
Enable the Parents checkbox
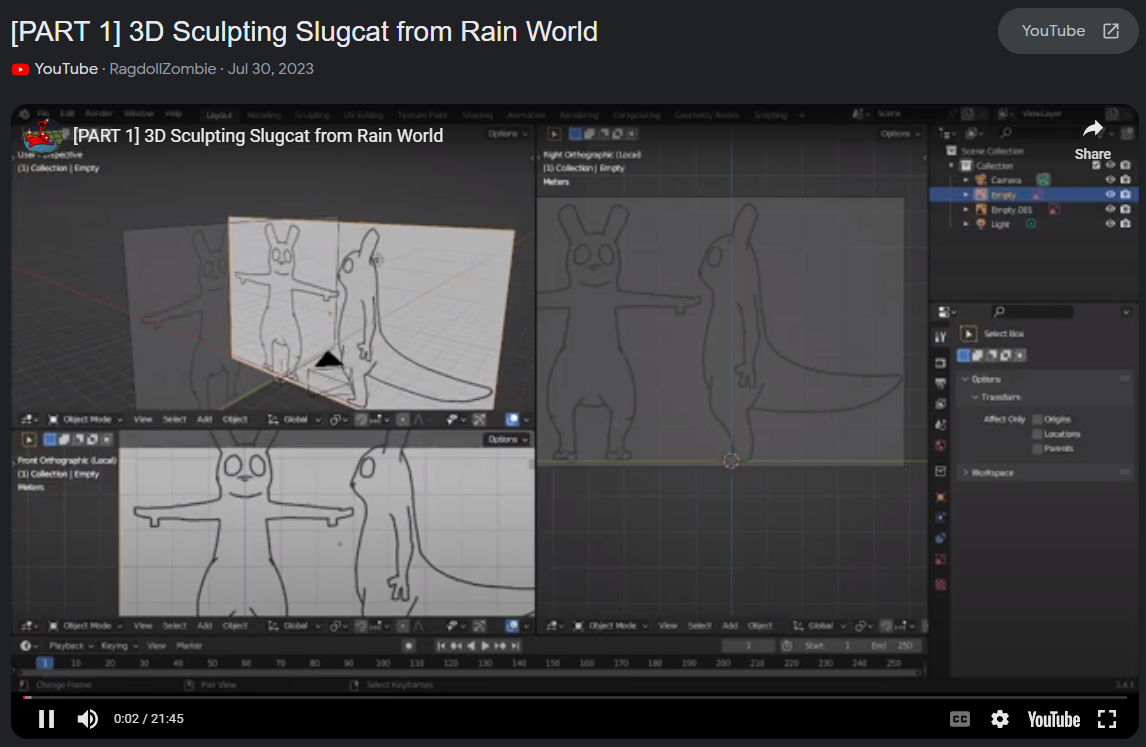1037,449
